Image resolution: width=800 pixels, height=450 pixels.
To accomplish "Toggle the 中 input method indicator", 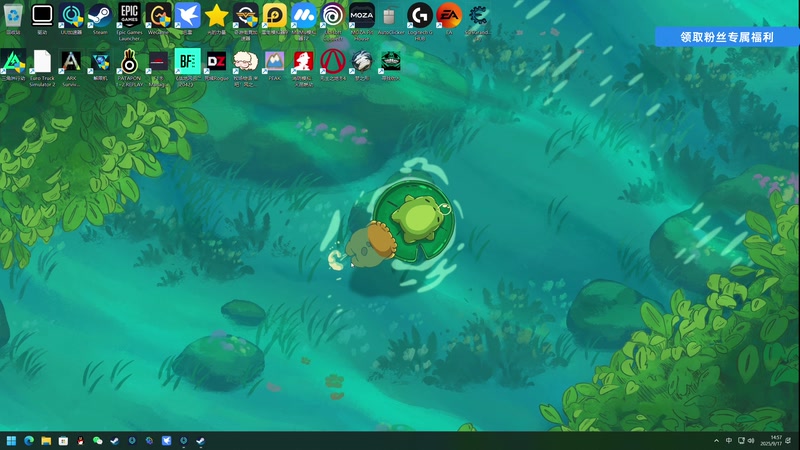I will pos(729,441).
